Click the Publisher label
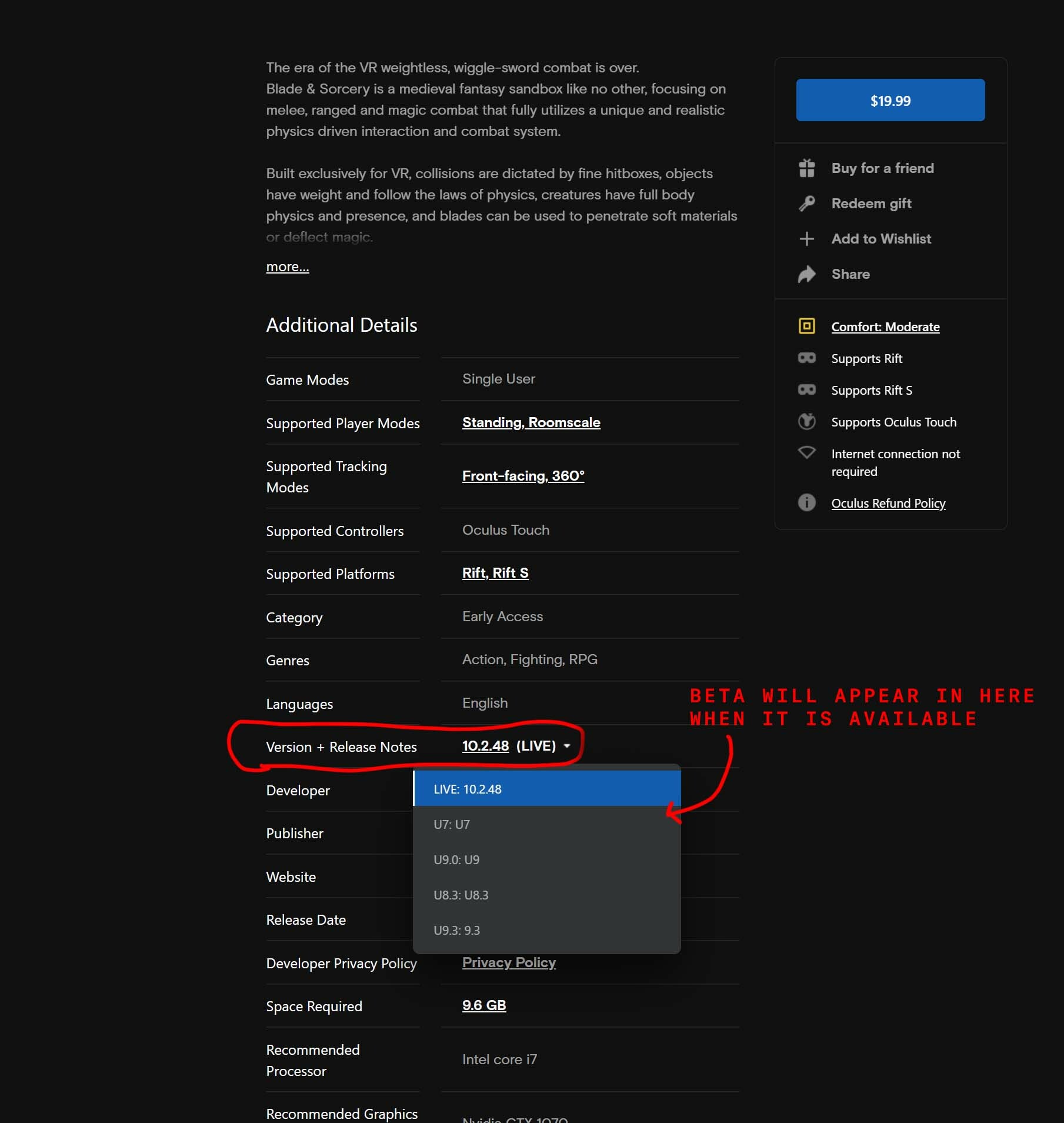 pos(295,834)
